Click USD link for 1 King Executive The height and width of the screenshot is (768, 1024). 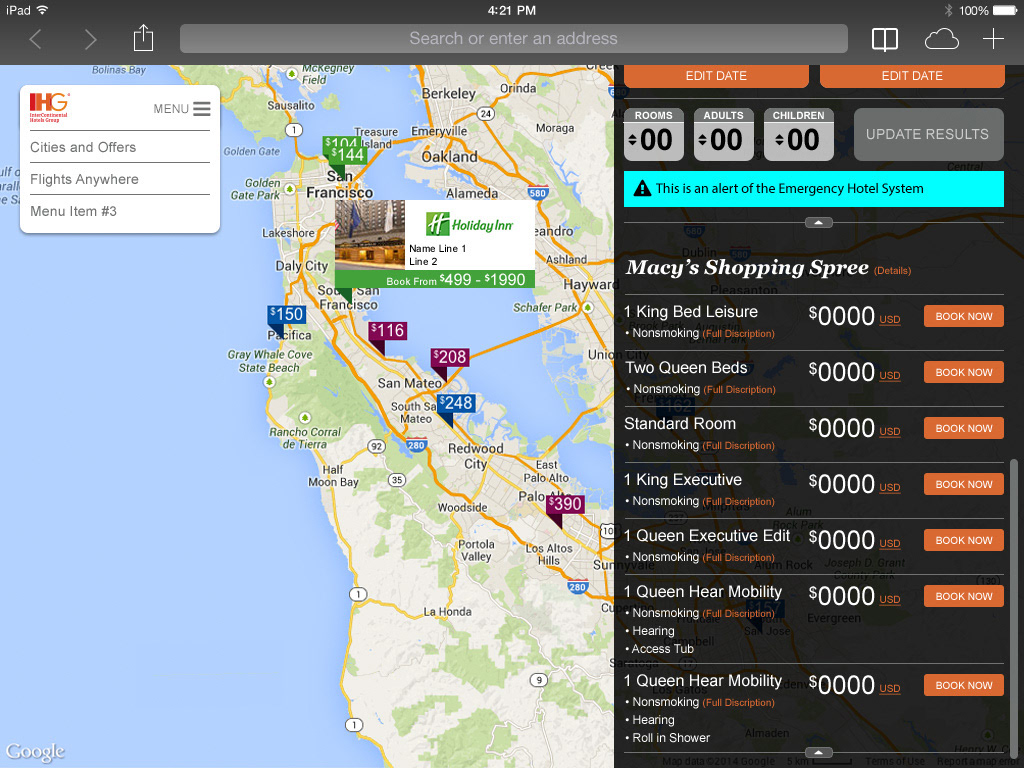click(x=889, y=488)
